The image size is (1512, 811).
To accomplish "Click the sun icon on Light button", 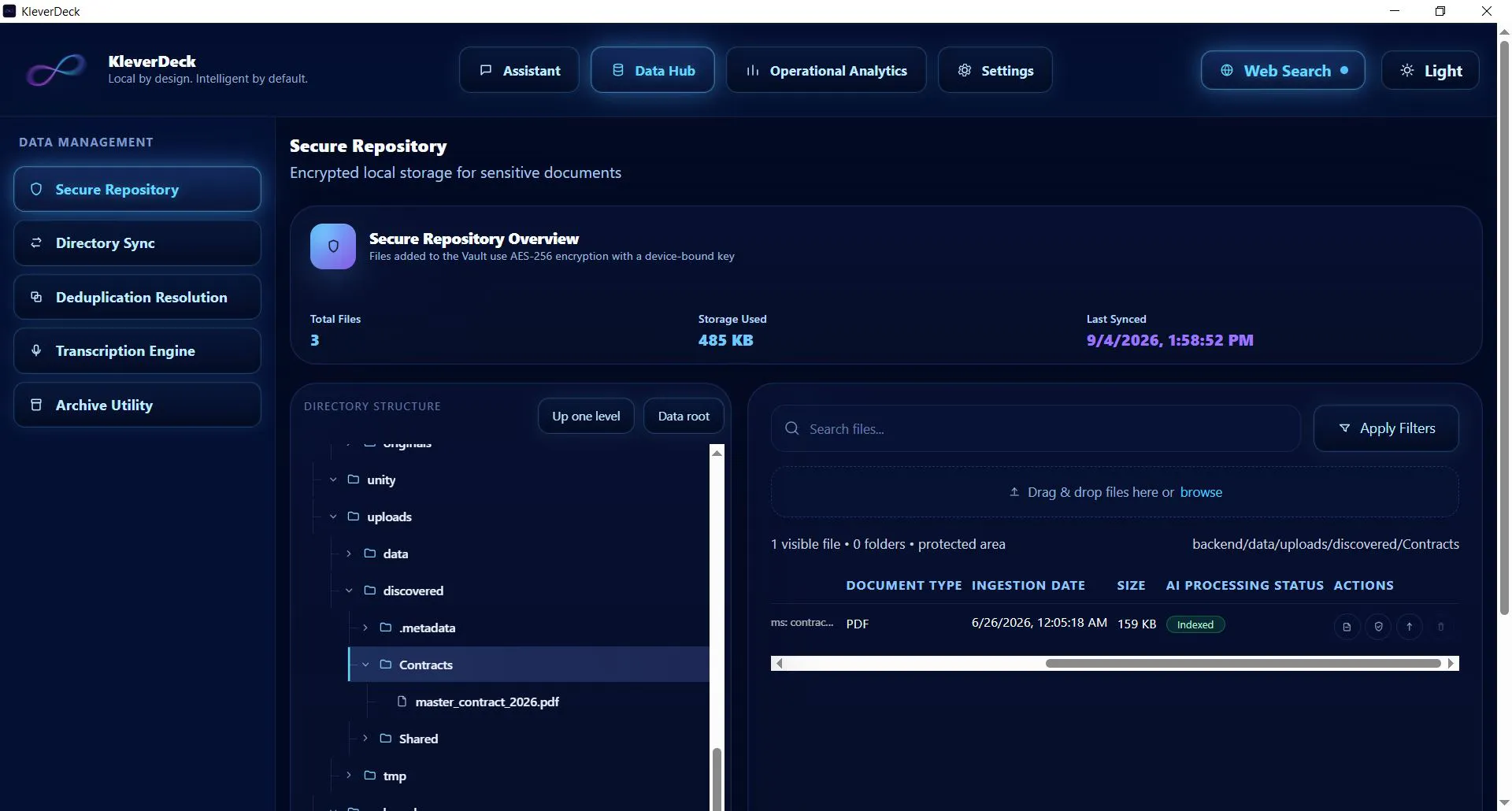I will pyautogui.click(x=1407, y=71).
